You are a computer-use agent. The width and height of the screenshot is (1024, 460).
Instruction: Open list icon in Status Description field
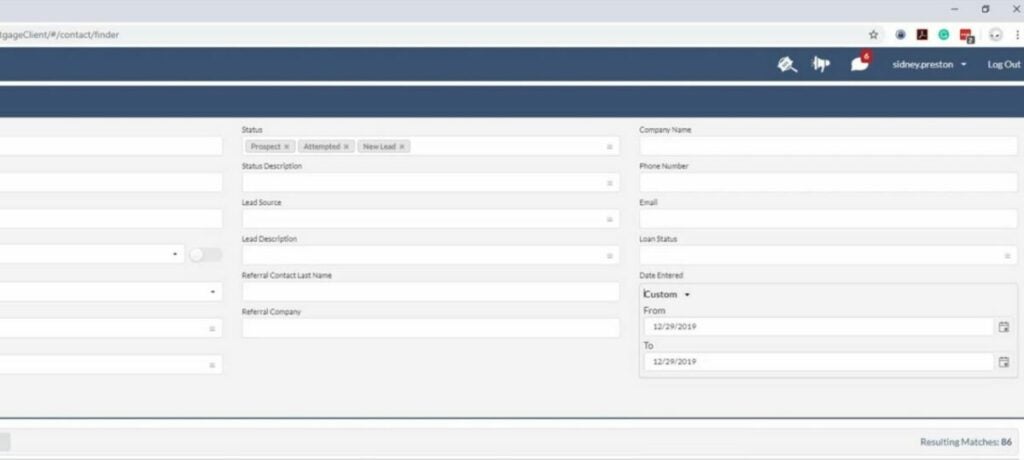pyautogui.click(x=609, y=184)
